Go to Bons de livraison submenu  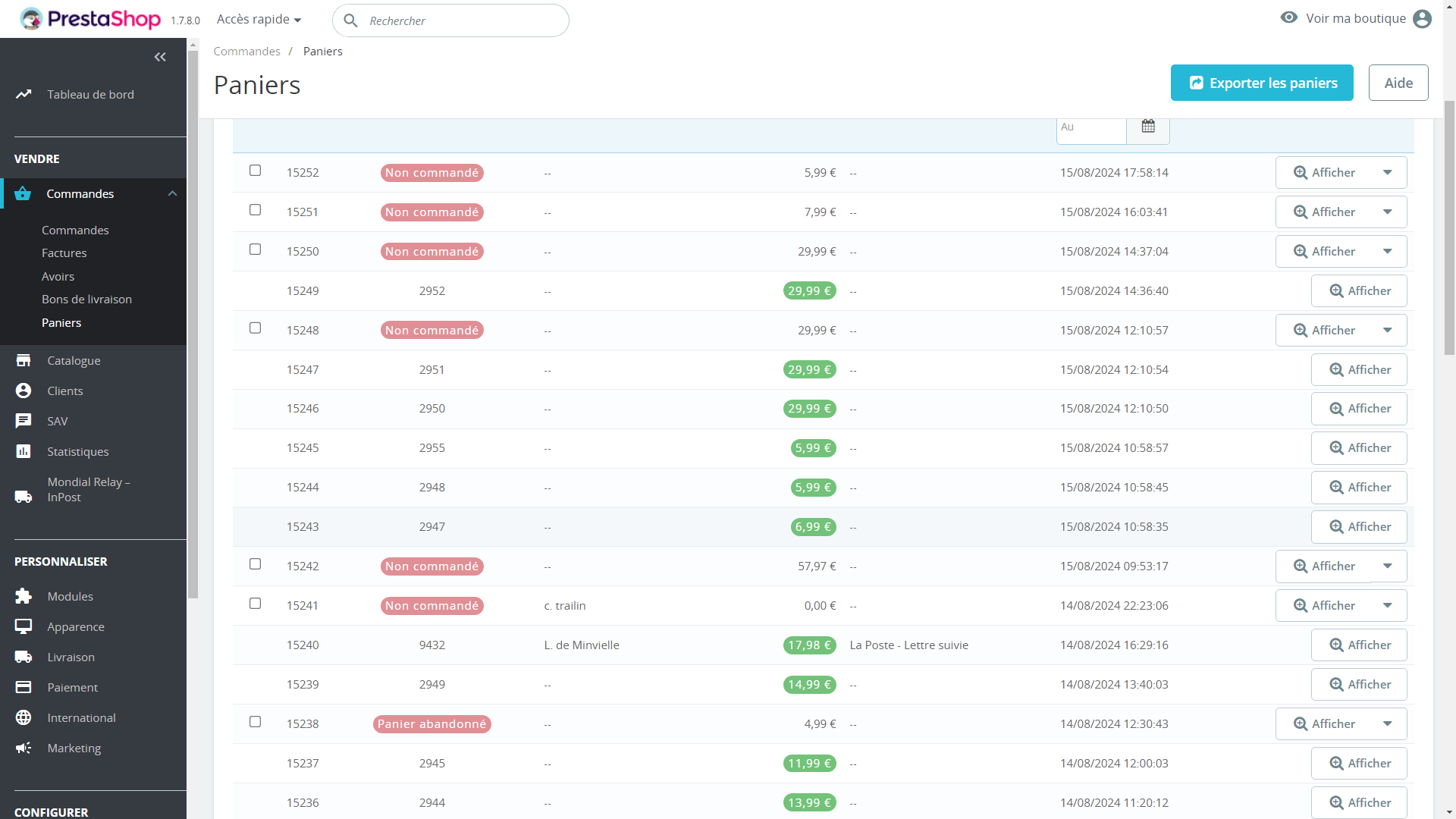tap(86, 300)
